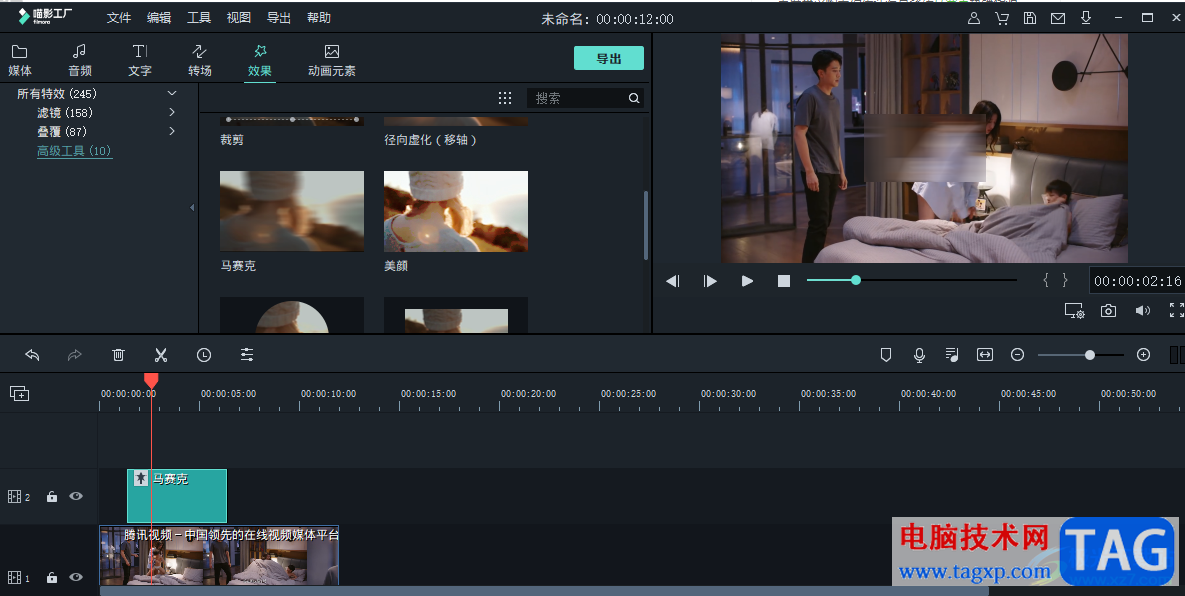This screenshot has width=1185, height=596.
Task: Click the green 导出 export button
Action: [x=609, y=58]
